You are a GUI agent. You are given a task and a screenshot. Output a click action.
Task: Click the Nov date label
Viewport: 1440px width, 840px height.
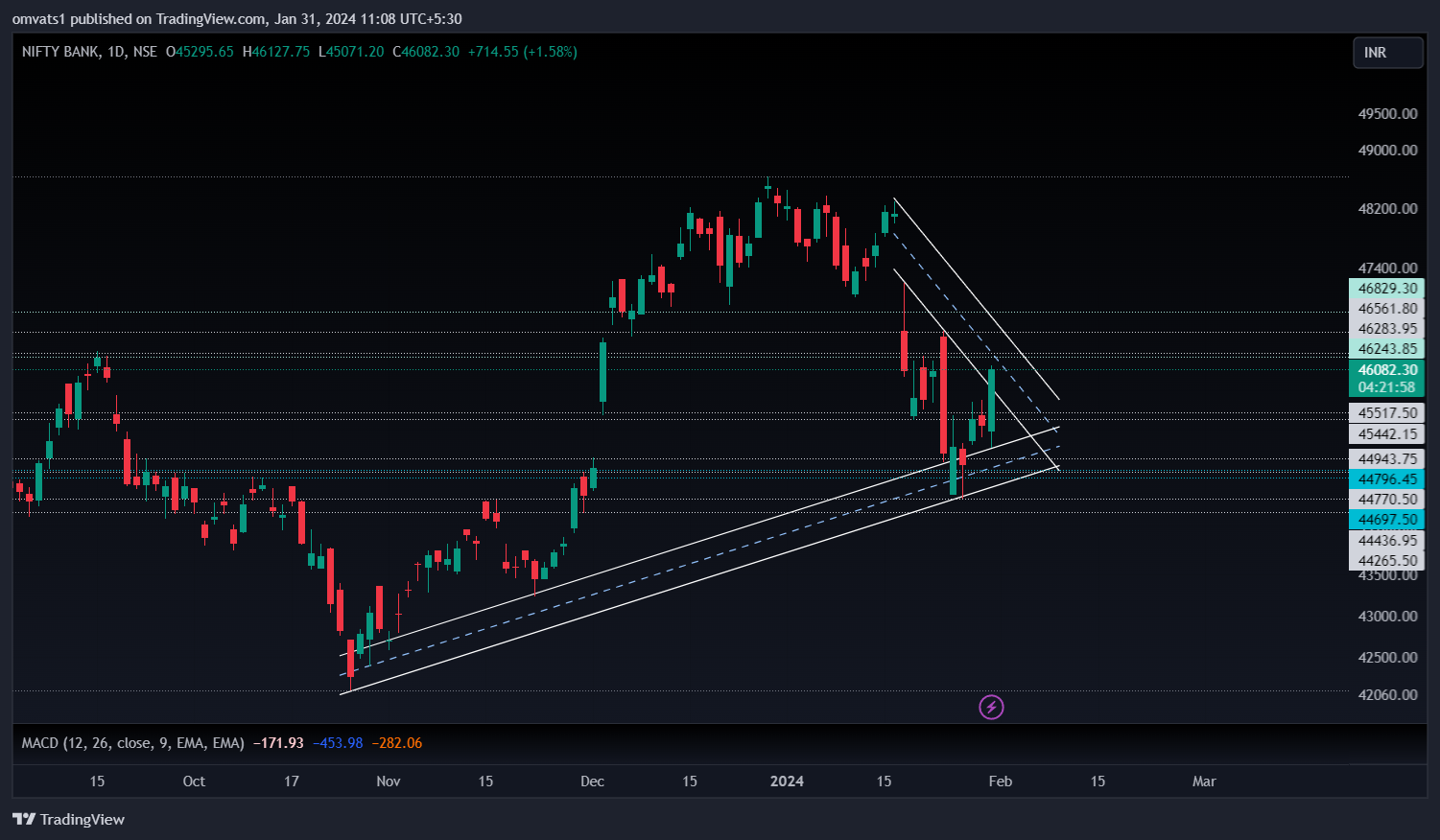(389, 782)
